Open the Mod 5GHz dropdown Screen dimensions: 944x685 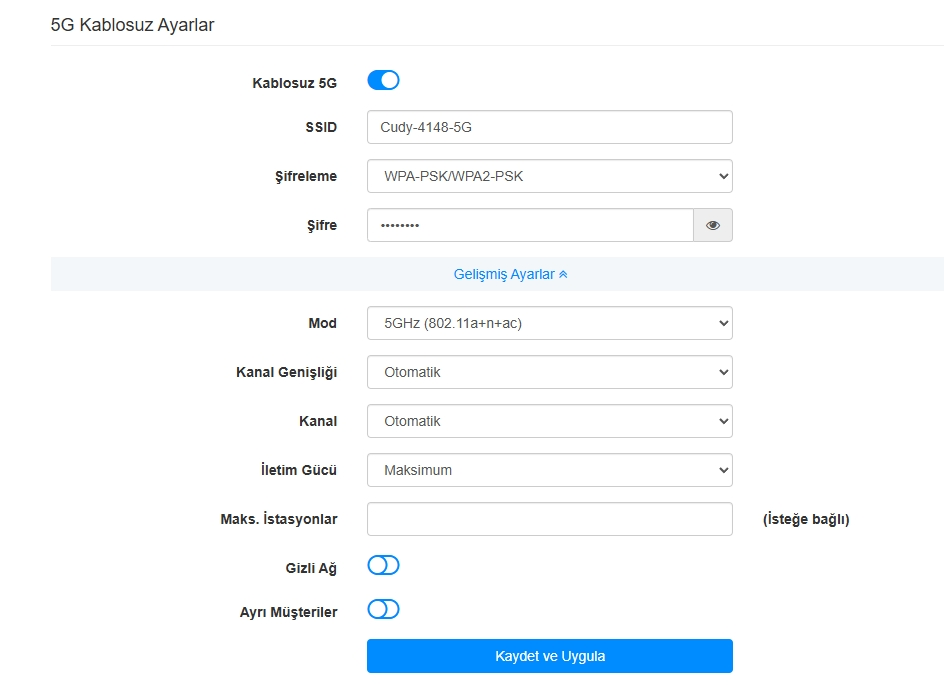click(550, 323)
